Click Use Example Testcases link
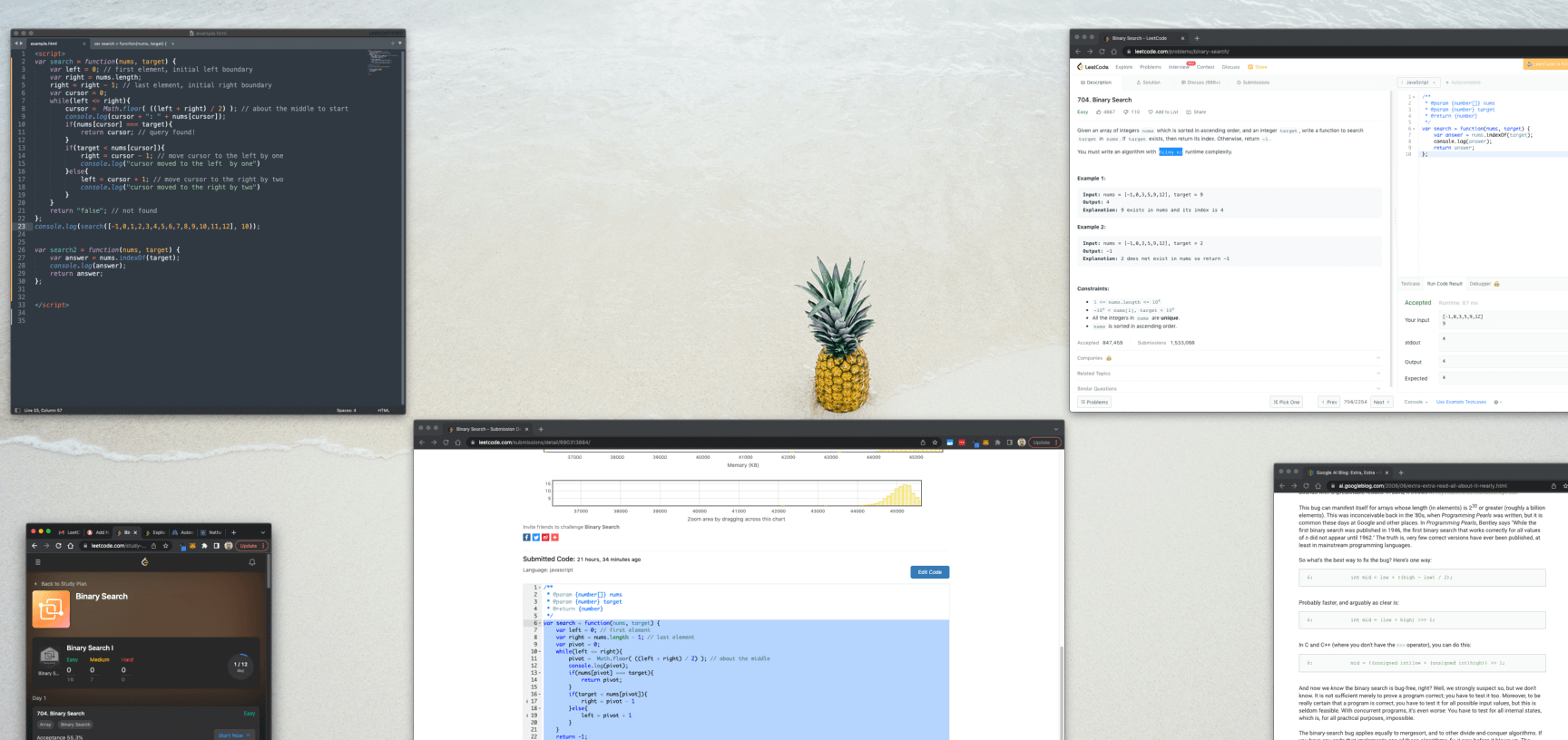The width and height of the screenshot is (1568, 740). [1461, 402]
